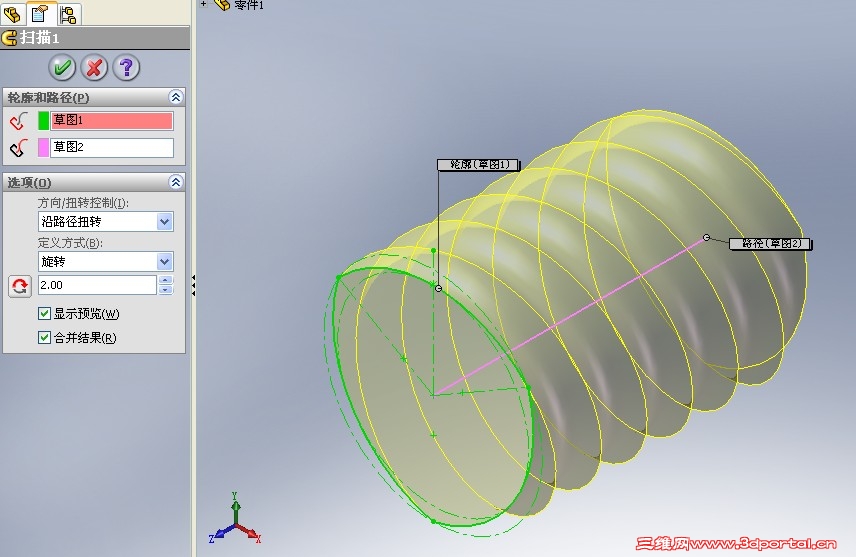
Task: Click the 路径(草图2) callout label
Action: 770,244
